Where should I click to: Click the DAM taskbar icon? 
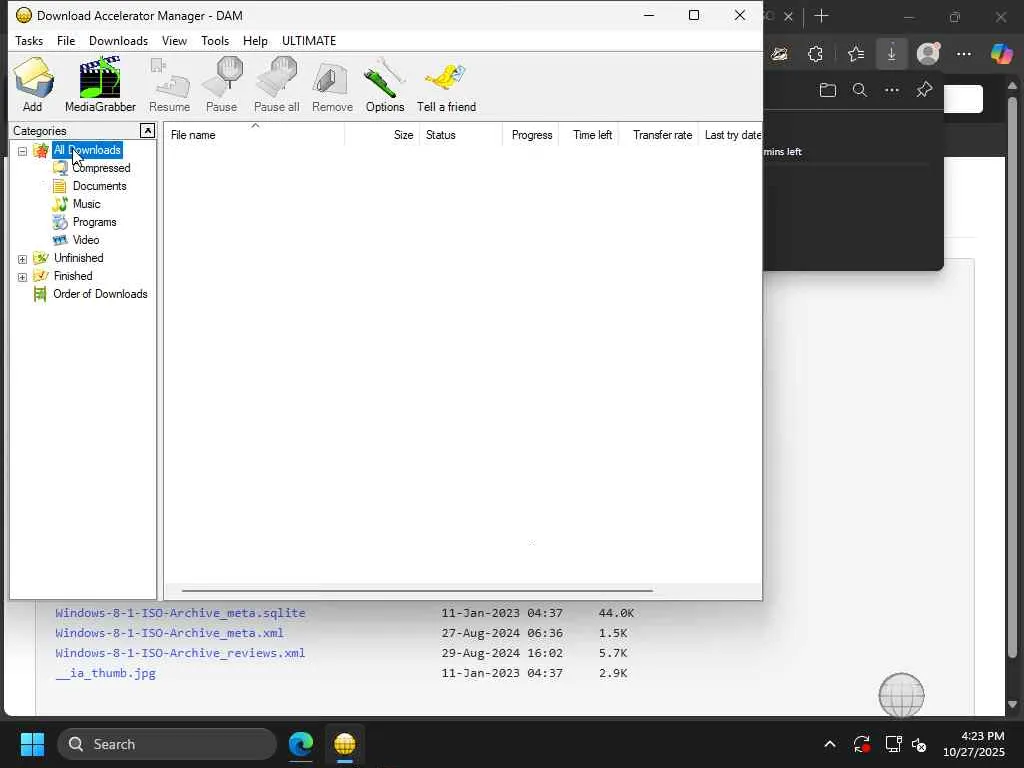tap(345, 744)
